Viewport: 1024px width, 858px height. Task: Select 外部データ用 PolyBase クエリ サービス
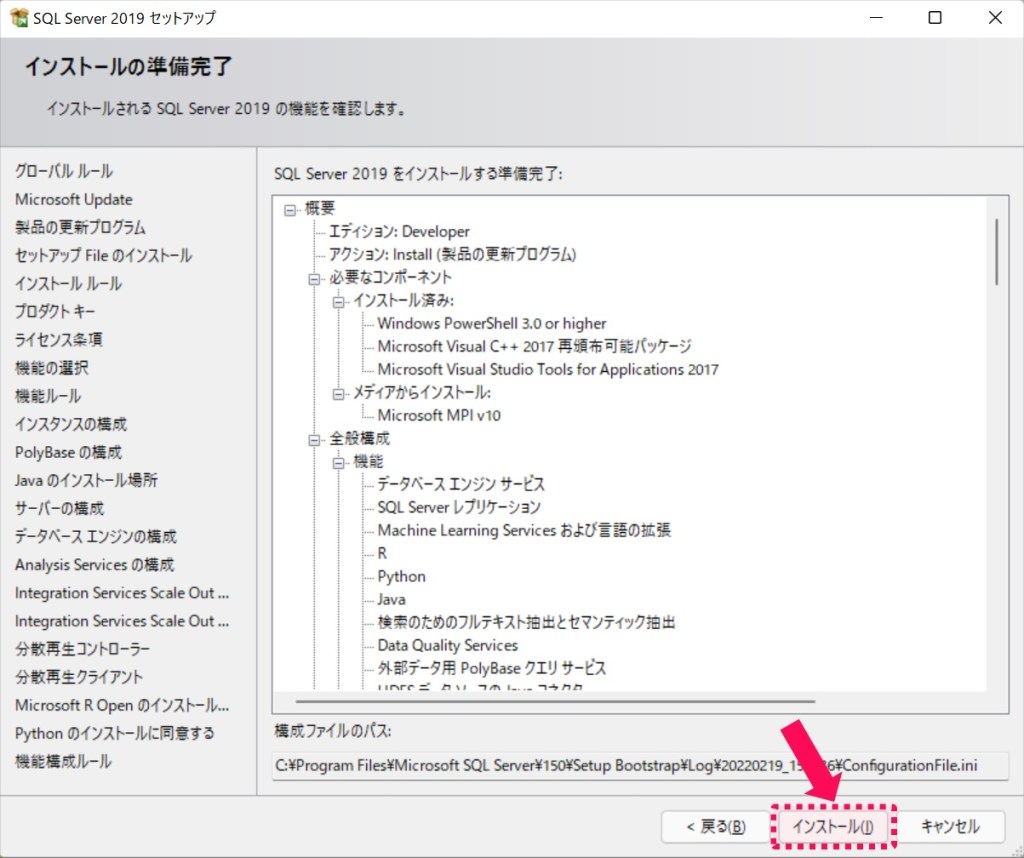click(492, 668)
